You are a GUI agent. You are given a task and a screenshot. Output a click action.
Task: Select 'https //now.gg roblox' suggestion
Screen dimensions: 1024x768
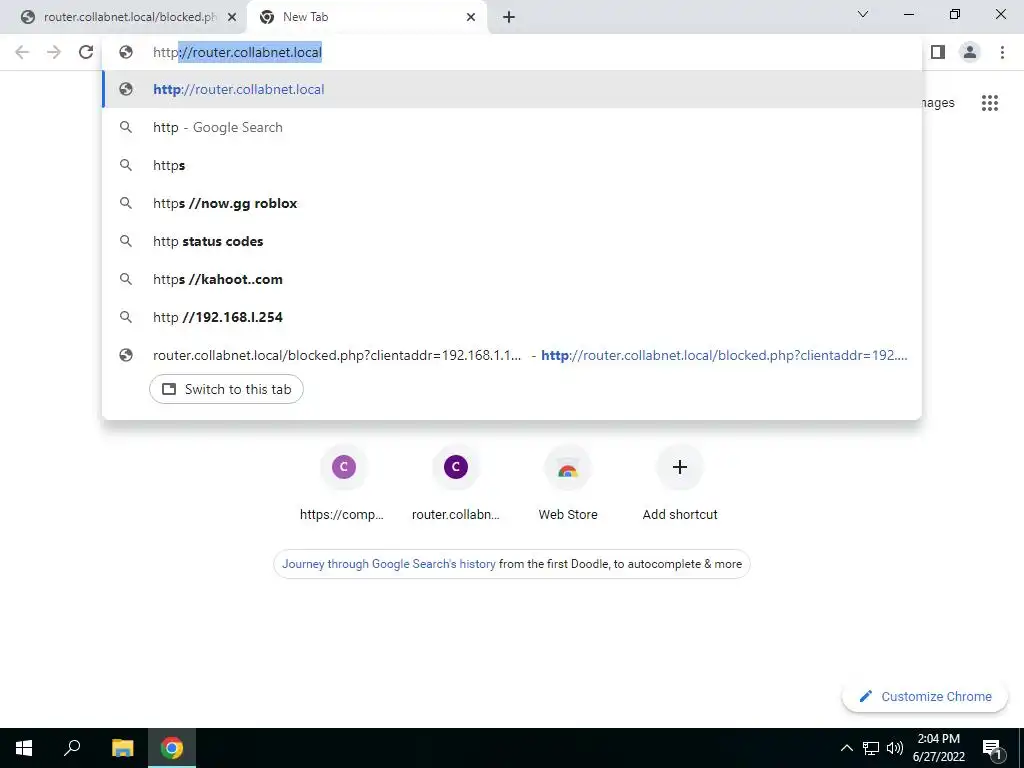coord(512,203)
